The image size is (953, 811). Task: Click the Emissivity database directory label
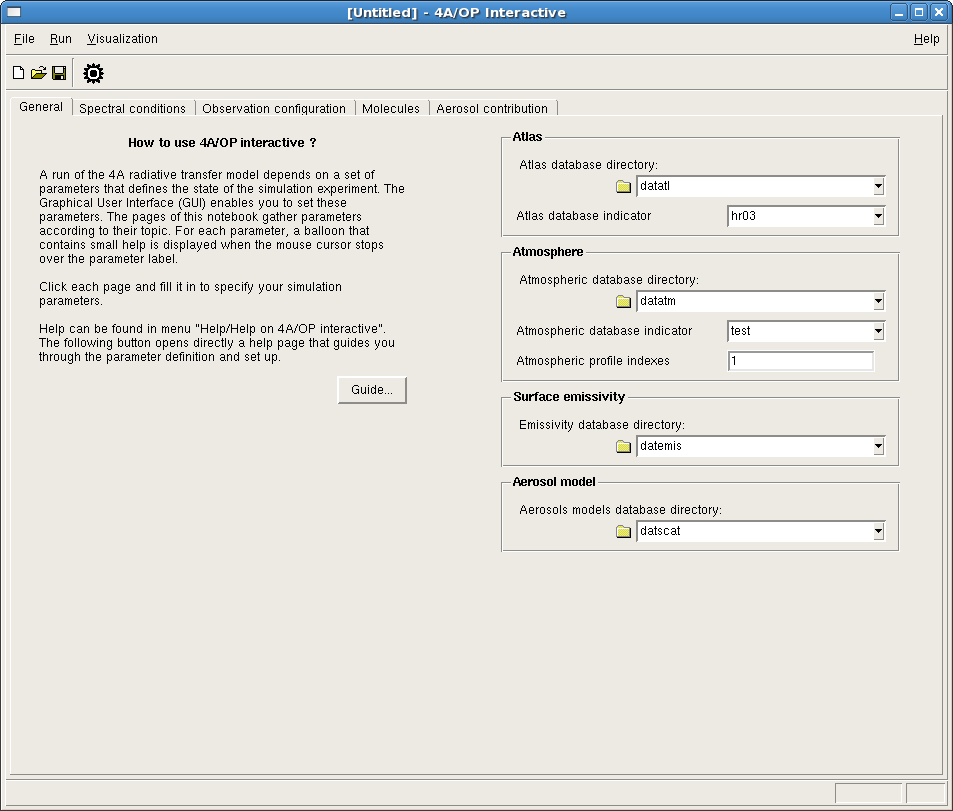point(602,424)
